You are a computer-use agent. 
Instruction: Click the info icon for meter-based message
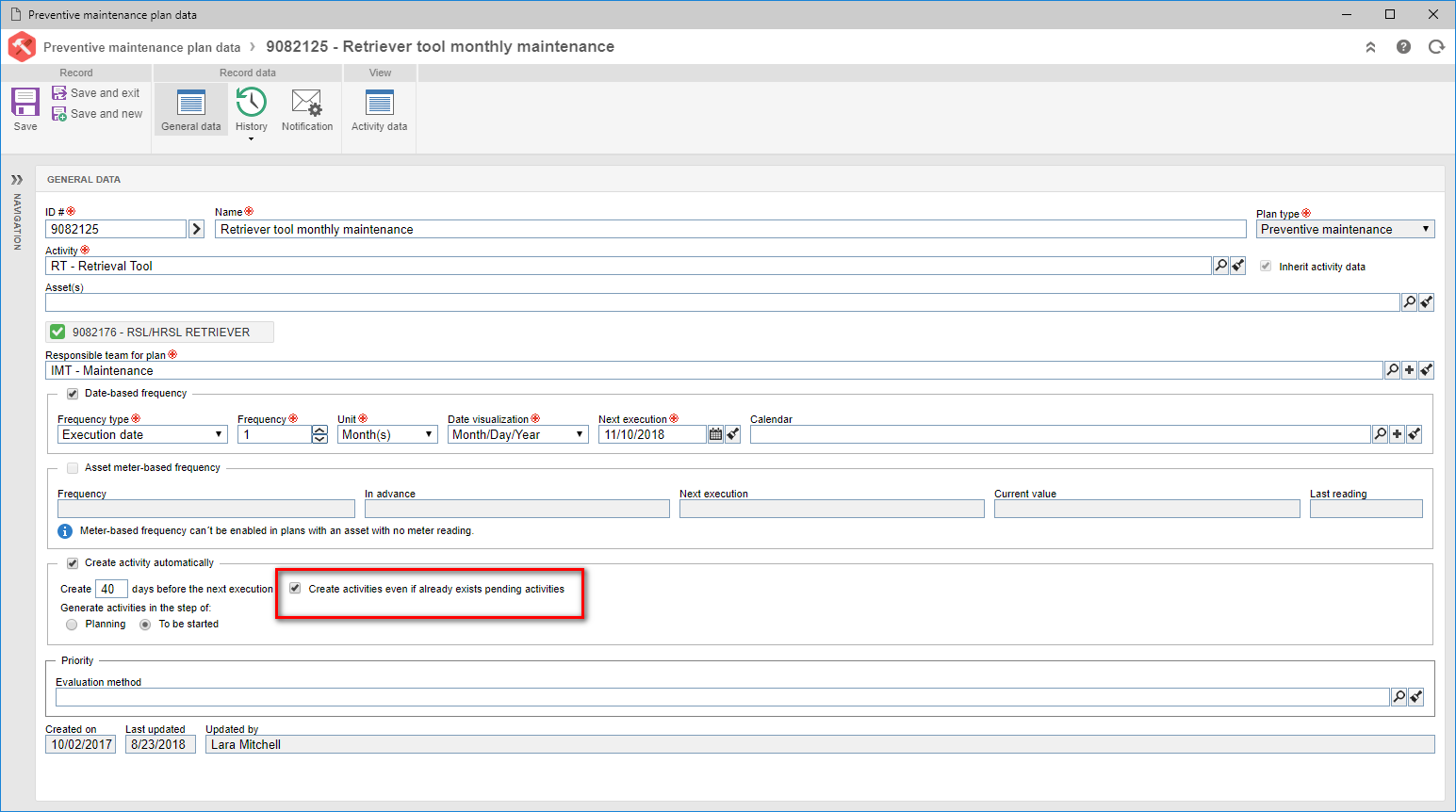65,531
